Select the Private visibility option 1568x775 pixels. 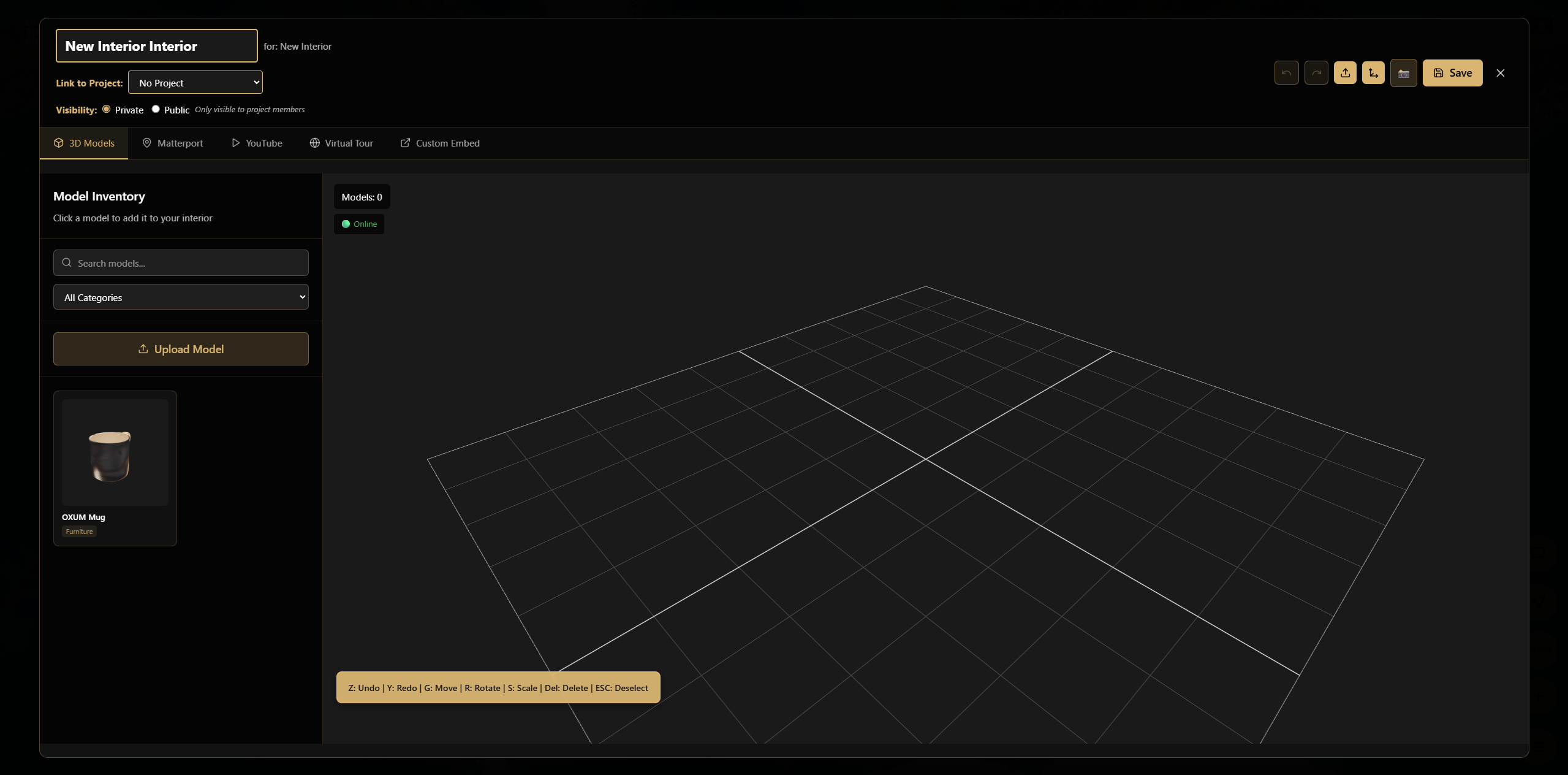tap(107, 109)
